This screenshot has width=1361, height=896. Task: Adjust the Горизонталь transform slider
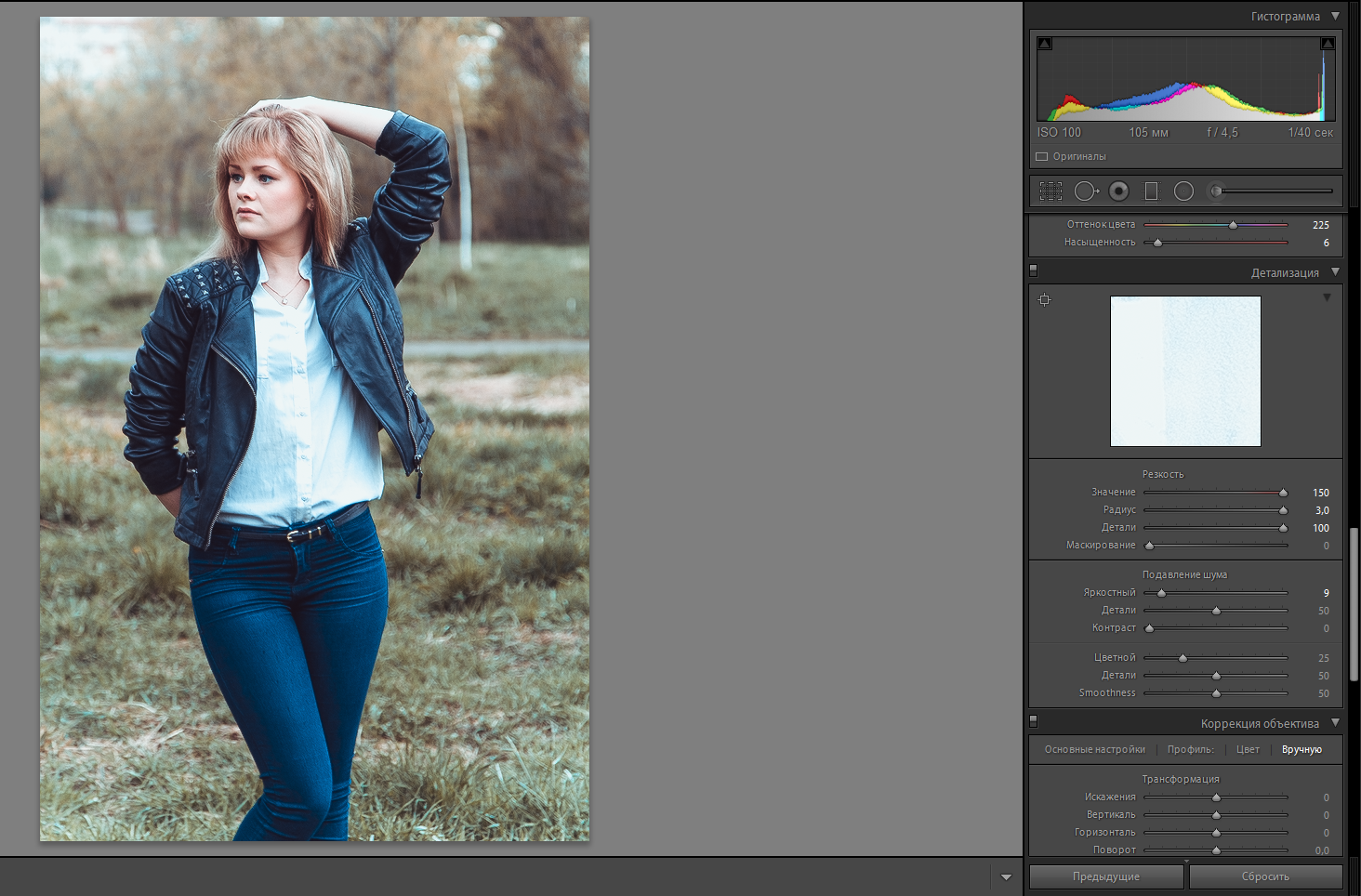pyautogui.click(x=1216, y=833)
